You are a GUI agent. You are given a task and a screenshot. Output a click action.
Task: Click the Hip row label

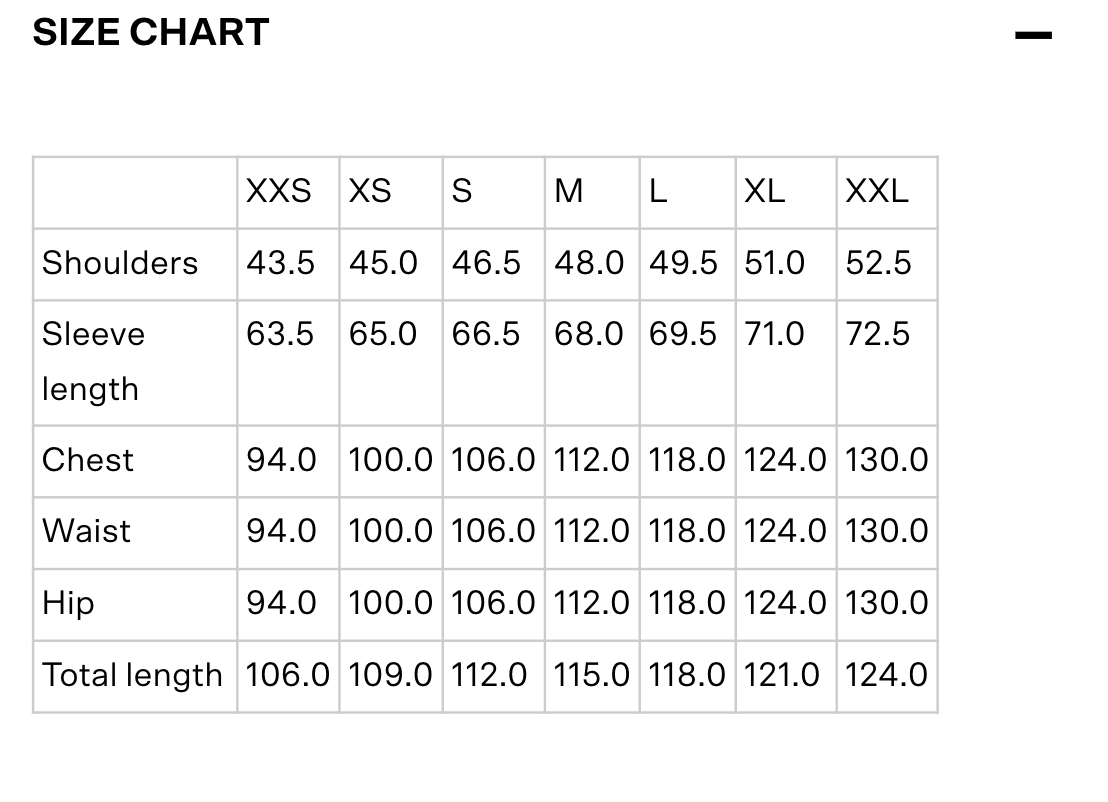pos(68,603)
